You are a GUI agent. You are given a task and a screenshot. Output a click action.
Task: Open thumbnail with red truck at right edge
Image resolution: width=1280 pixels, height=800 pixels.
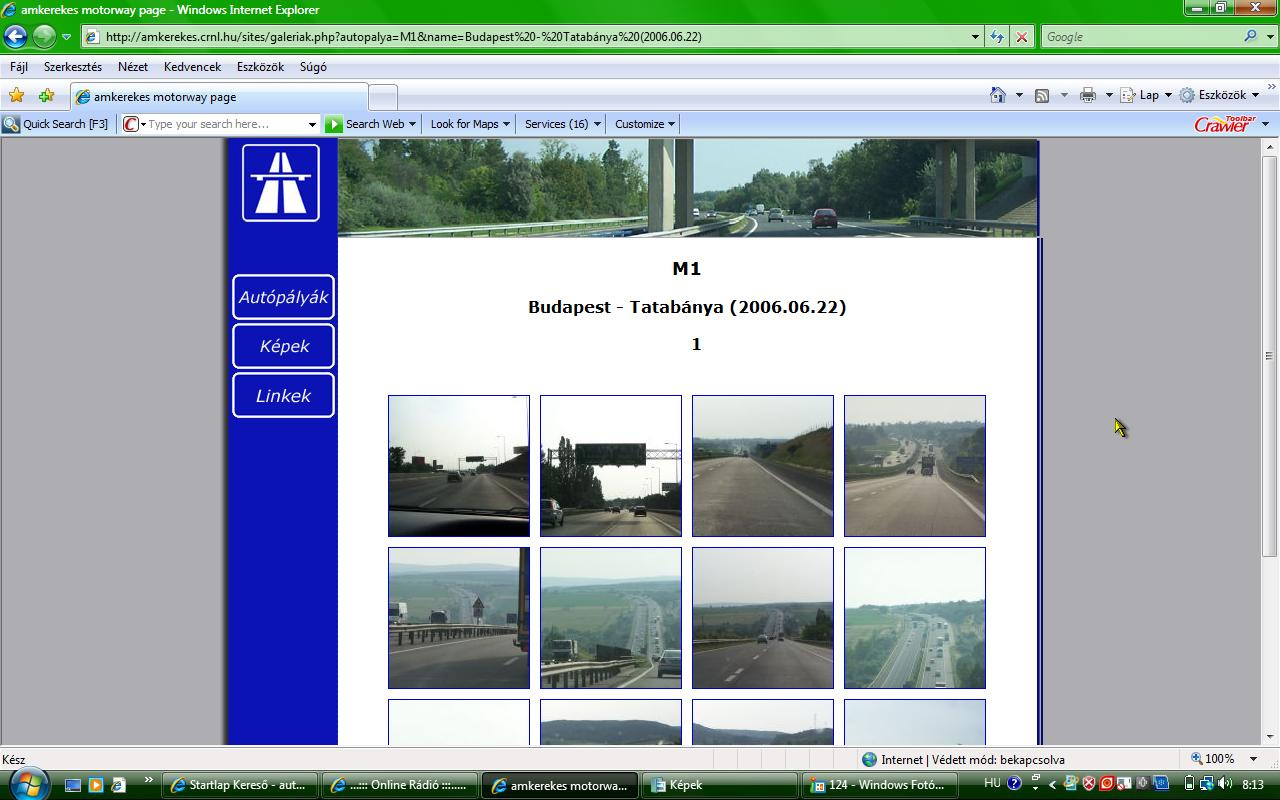pyautogui.click(x=459, y=618)
